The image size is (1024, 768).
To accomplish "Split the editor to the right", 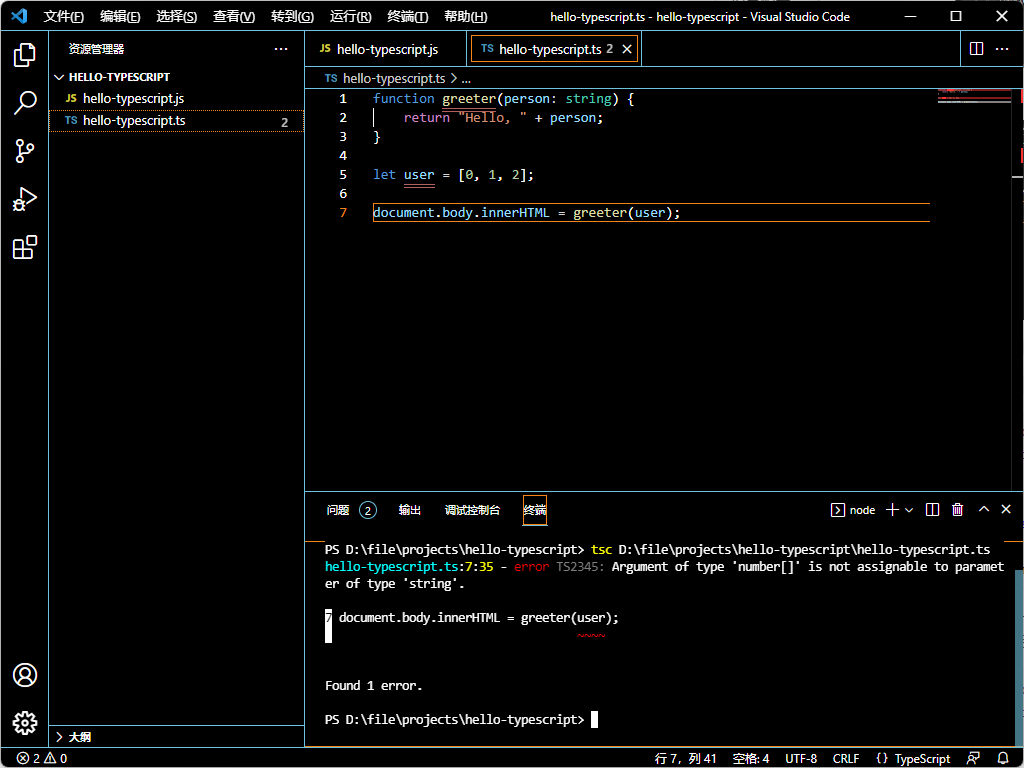I will click(977, 49).
